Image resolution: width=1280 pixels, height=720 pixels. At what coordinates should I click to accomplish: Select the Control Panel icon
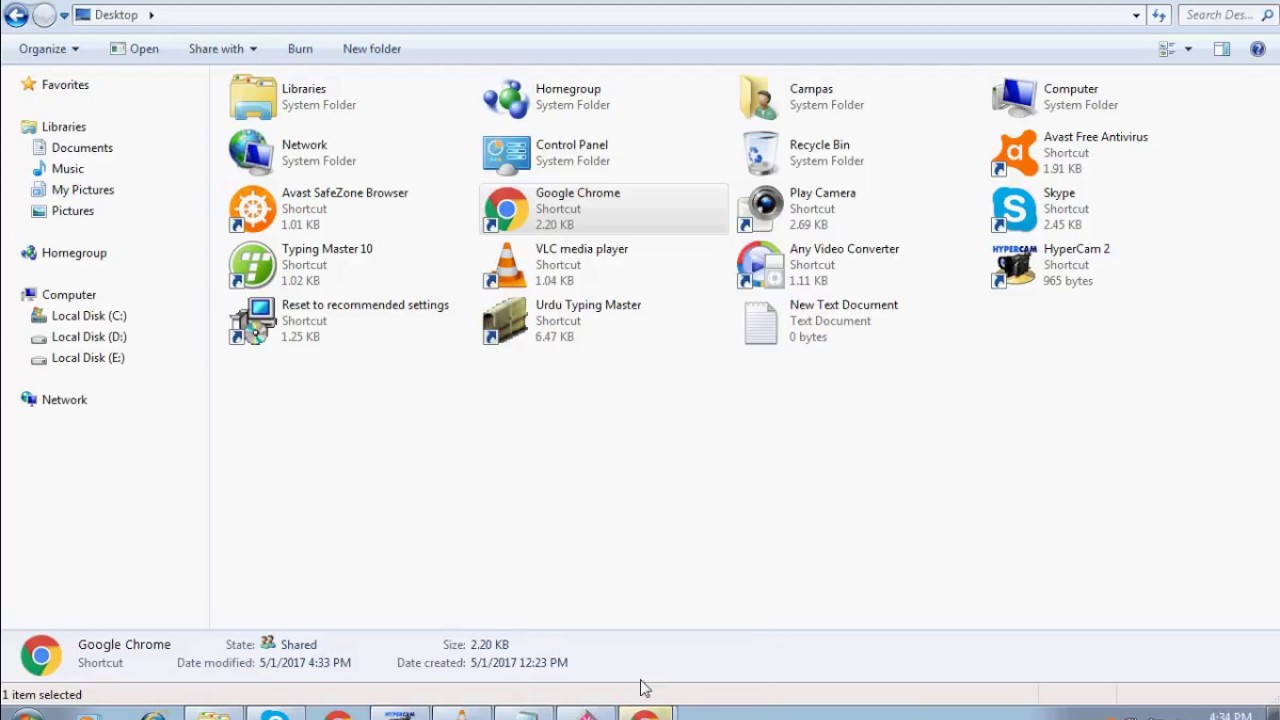pos(506,153)
